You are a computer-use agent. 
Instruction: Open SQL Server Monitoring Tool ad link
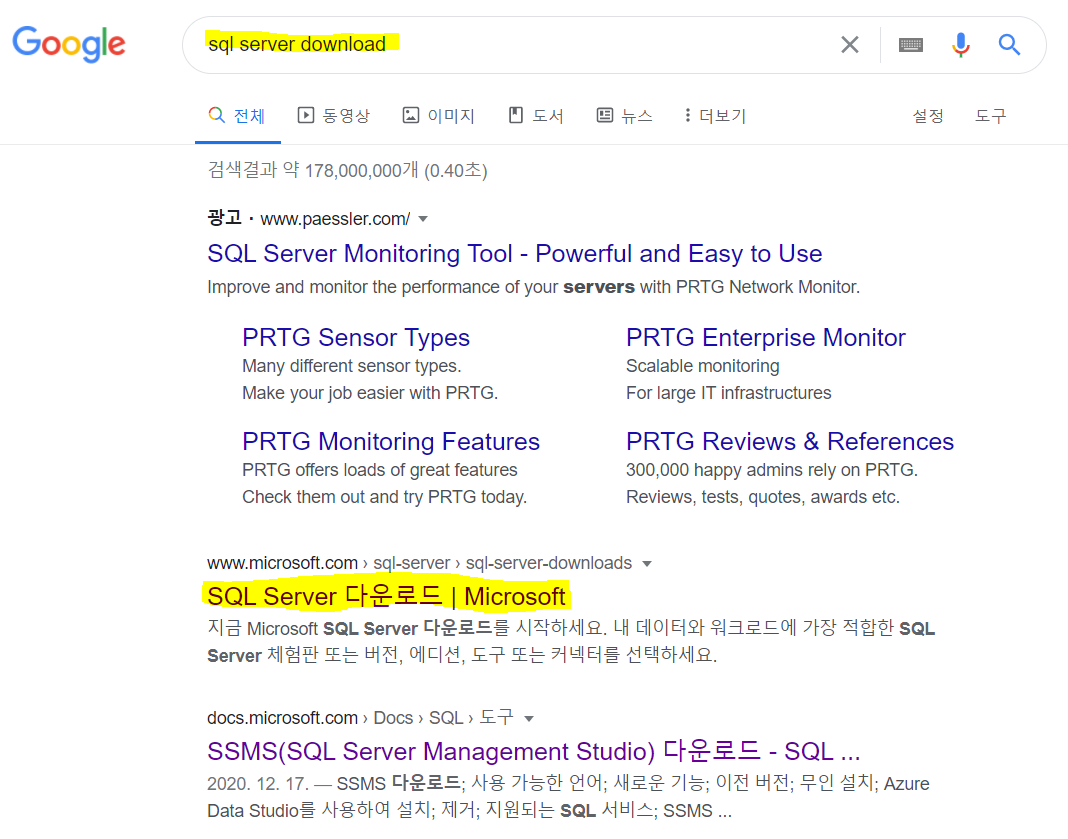click(x=514, y=253)
